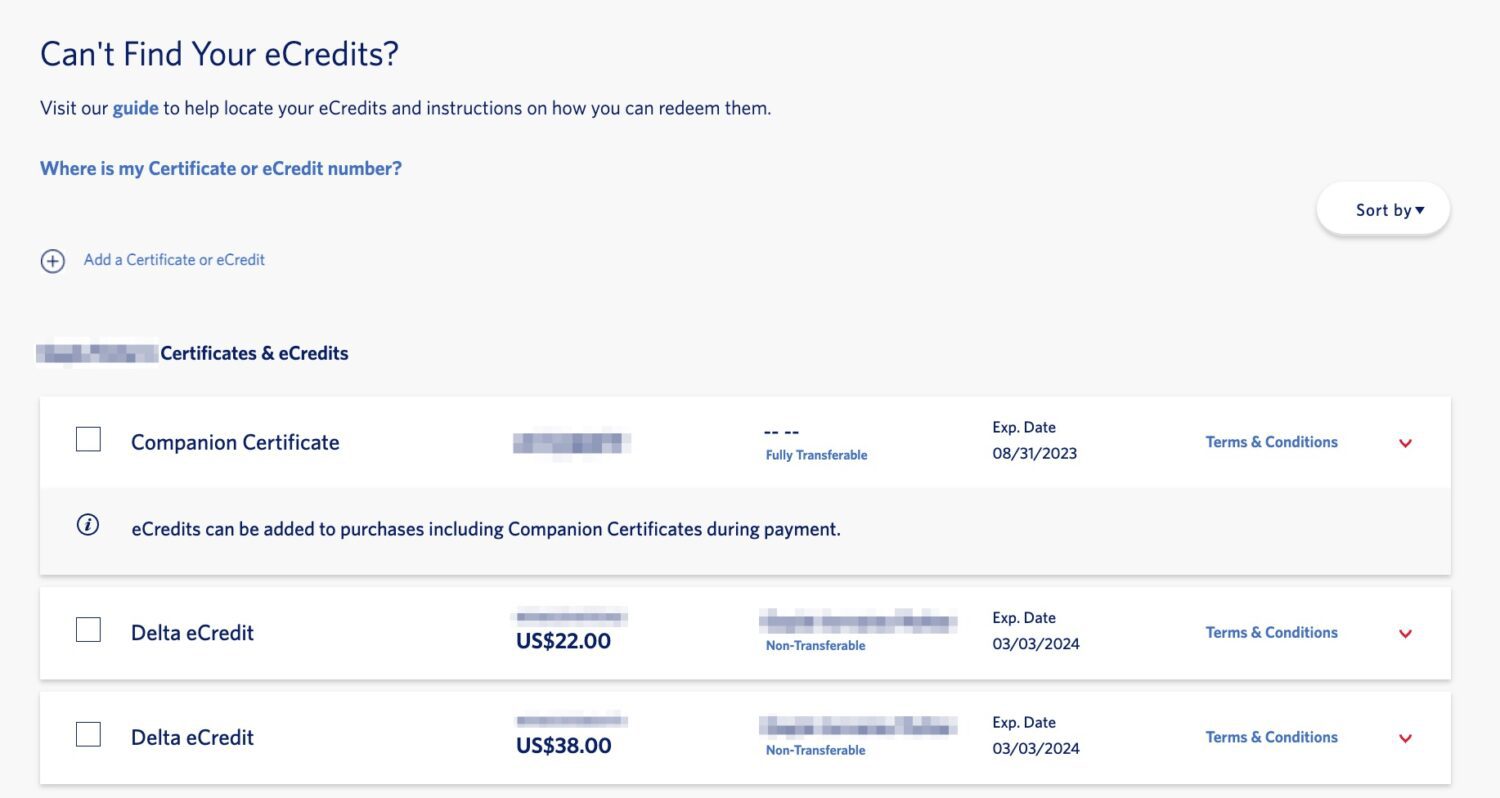Image resolution: width=1500 pixels, height=798 pixels.
Task: Click the Add a Certificate or eCredit button
Action: [x=174, y=260]
